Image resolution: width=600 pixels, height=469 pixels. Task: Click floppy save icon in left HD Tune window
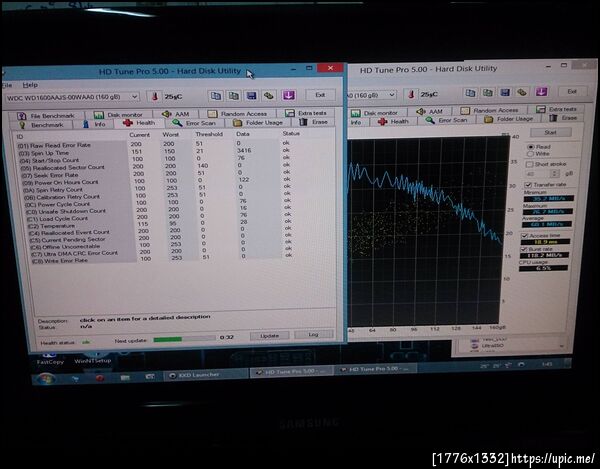pos(251,96)
